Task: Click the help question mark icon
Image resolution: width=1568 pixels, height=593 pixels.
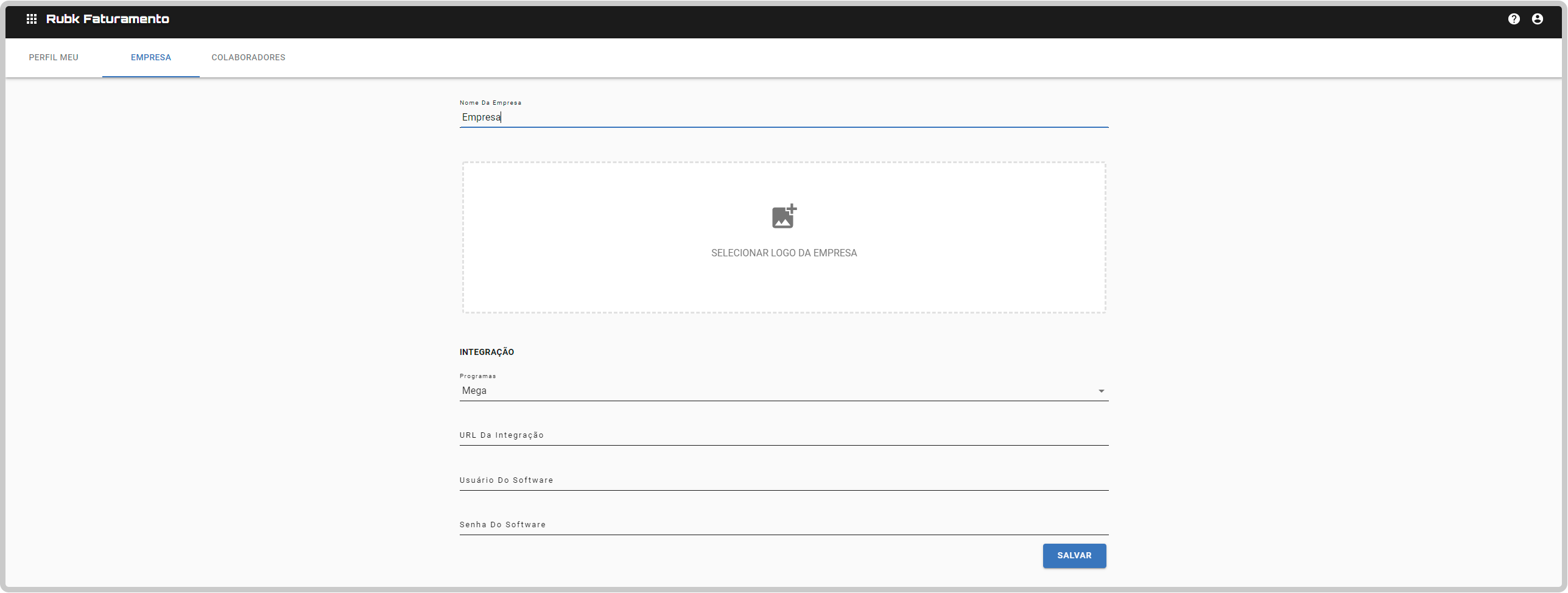Action: (1514, 19)
